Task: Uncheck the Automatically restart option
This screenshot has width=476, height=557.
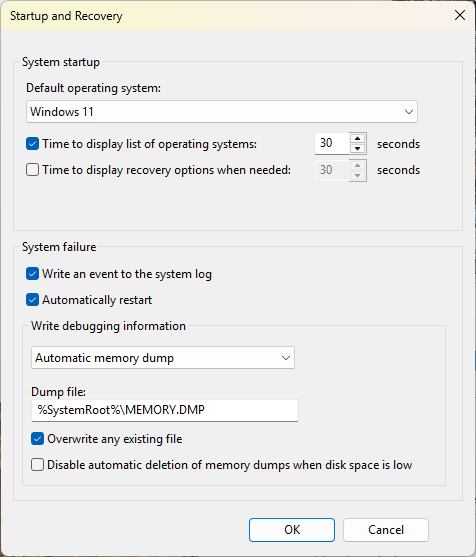Action: click(32, 300)
